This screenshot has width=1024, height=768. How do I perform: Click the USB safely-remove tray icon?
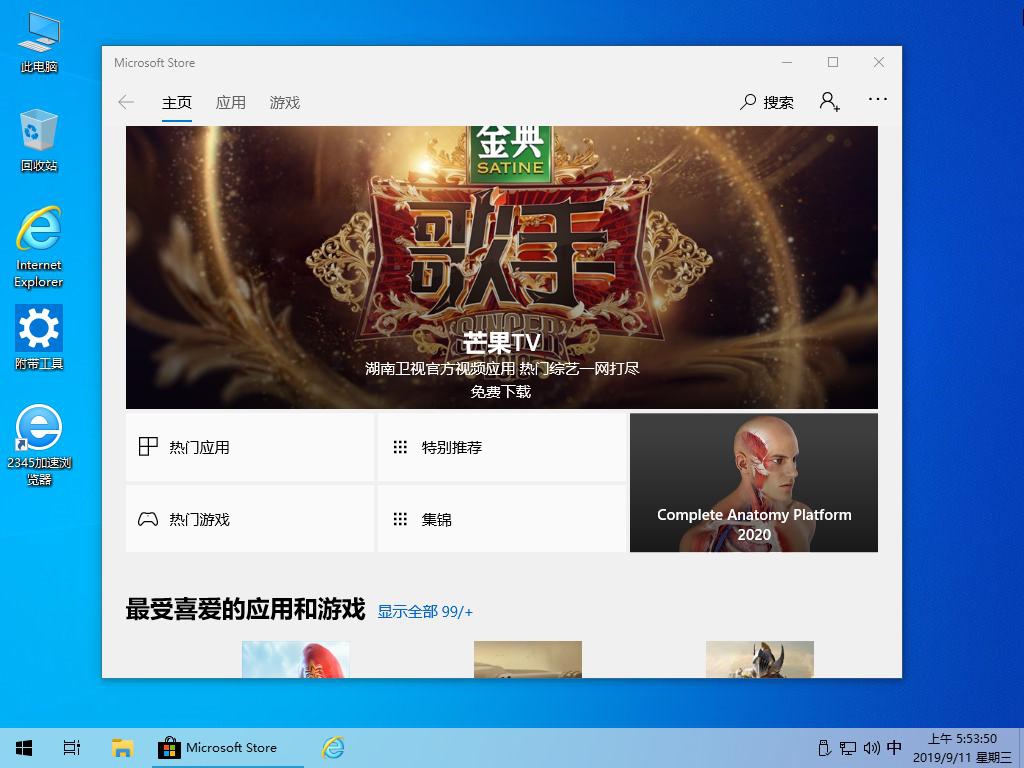[x=824, y=748]
